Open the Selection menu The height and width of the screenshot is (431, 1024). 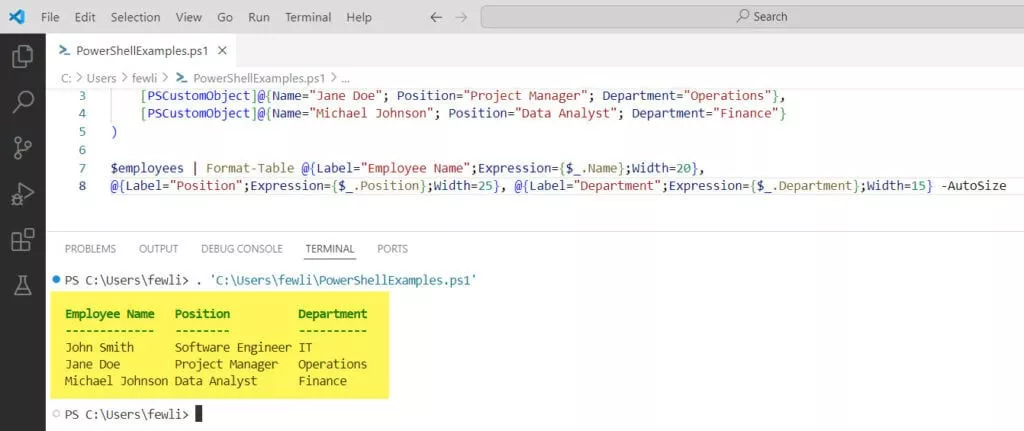click(x=135, y=18)
